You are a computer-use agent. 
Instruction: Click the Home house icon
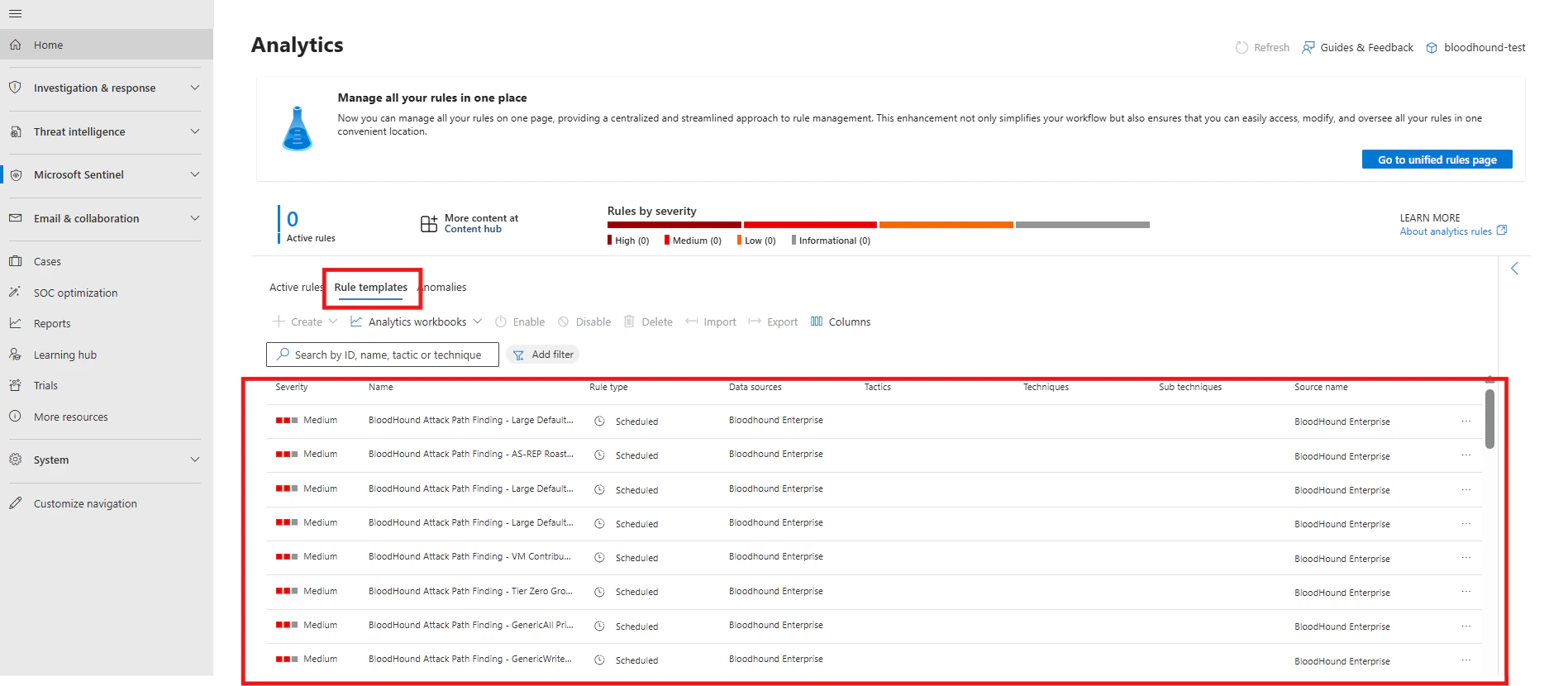15,45
